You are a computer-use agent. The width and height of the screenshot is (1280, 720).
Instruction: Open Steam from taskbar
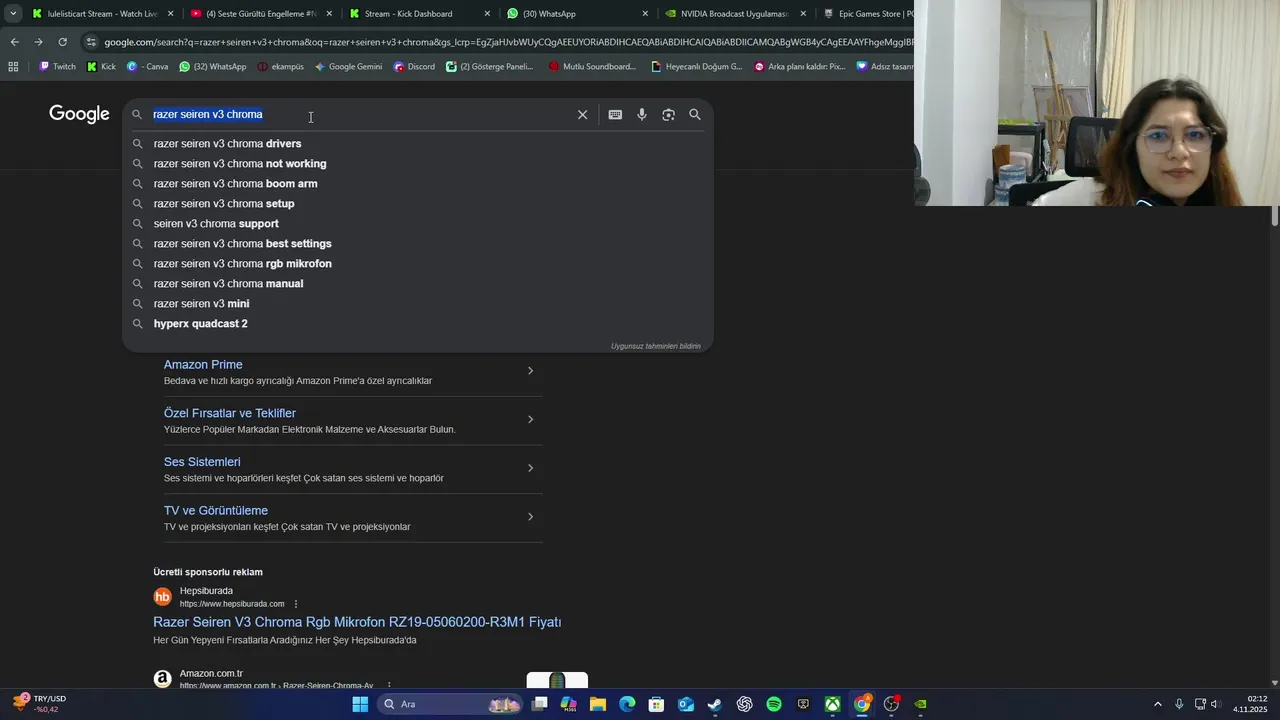point(715,704)
